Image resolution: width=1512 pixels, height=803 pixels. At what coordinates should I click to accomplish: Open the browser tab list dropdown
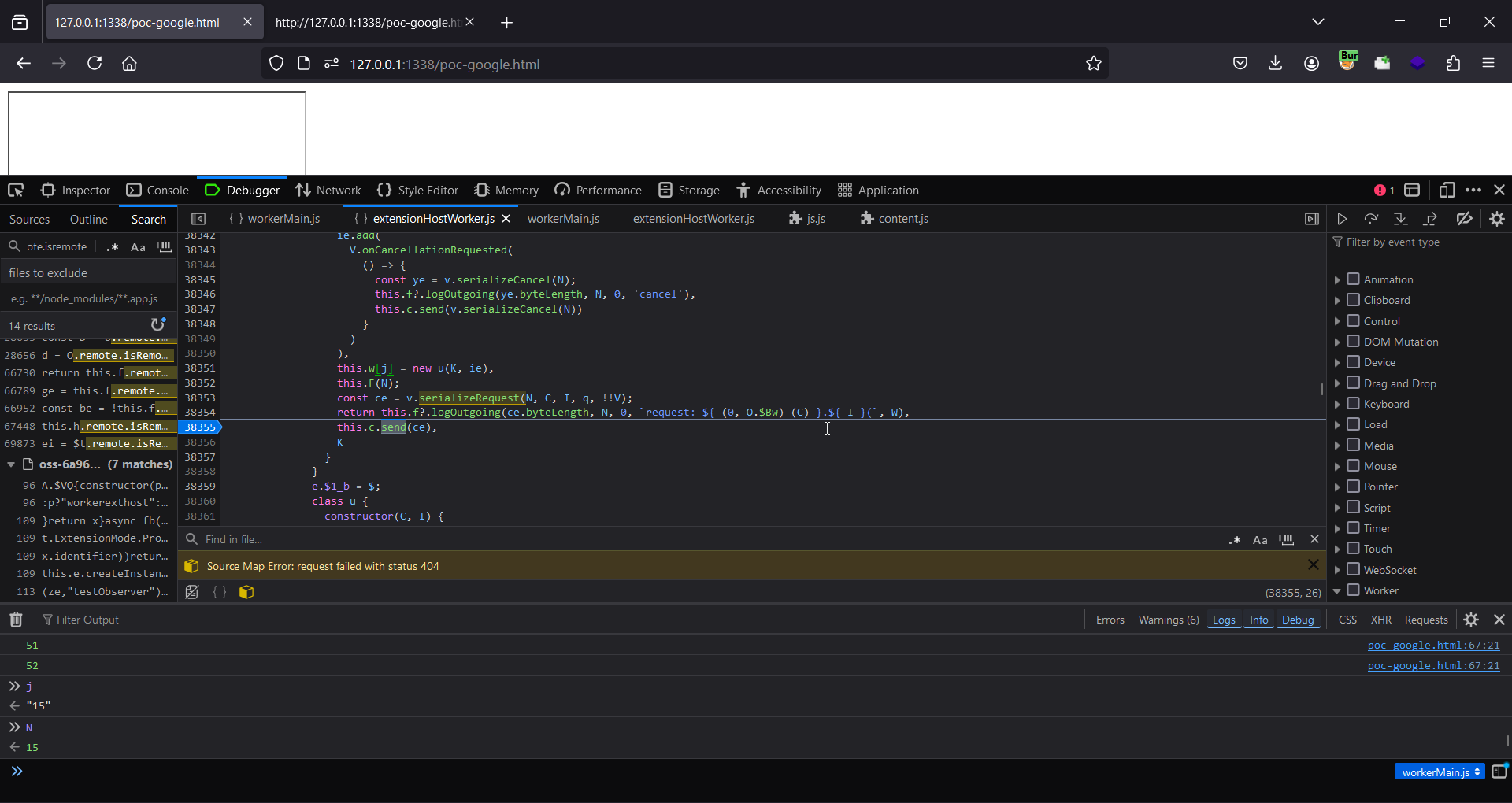coord(1318,22)
